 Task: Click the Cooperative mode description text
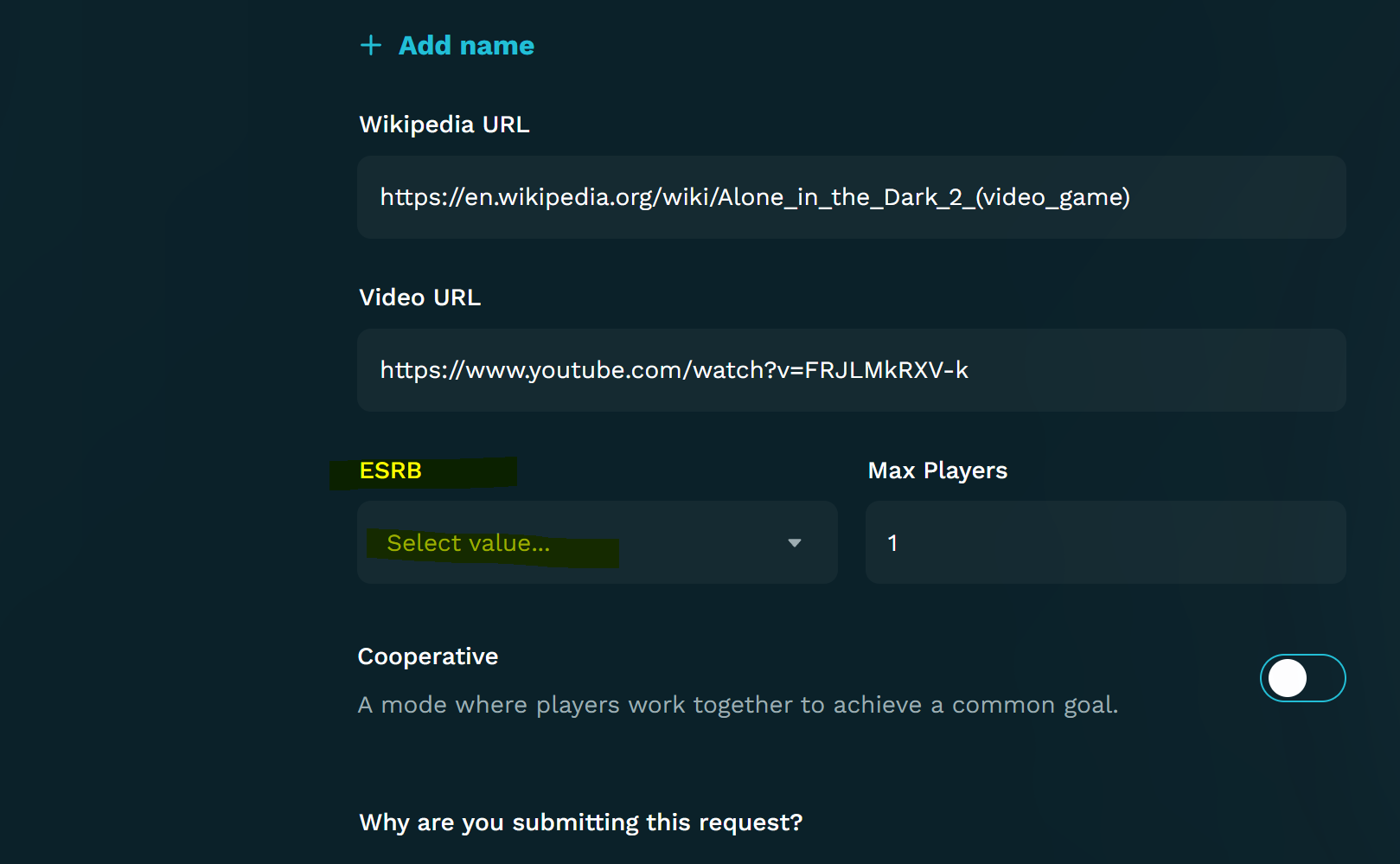click(x=738, y=705)
